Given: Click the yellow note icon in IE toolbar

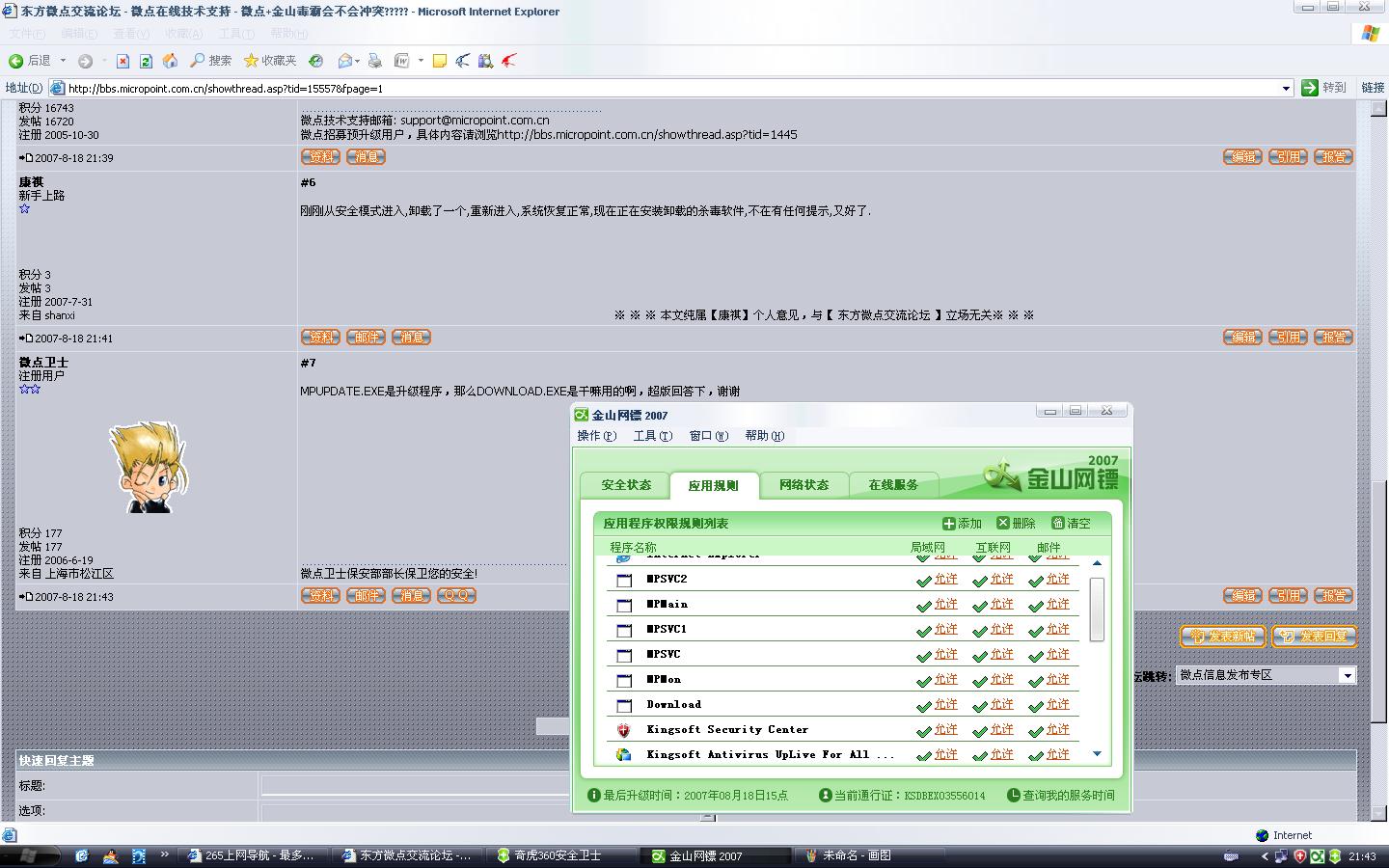Looking at the screenshot, I should pyautogui.click(x=439, y=61).
